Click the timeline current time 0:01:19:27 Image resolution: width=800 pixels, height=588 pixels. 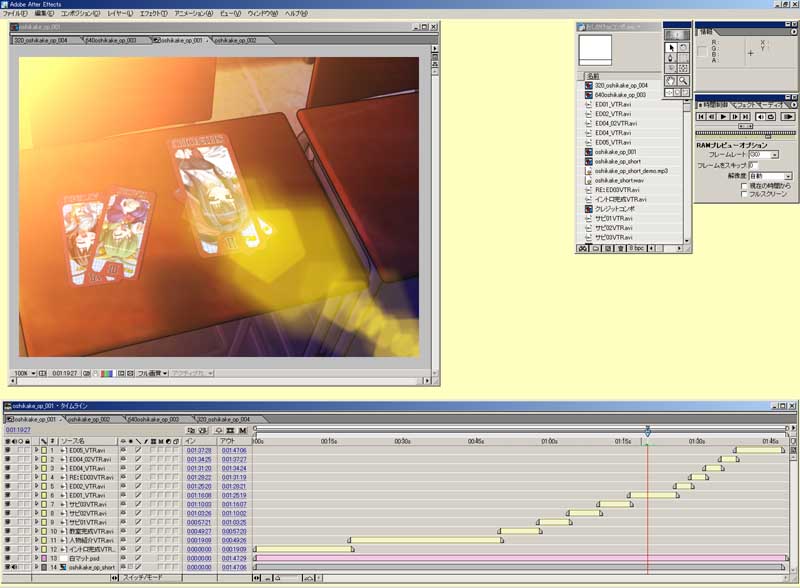click(18, 430)
